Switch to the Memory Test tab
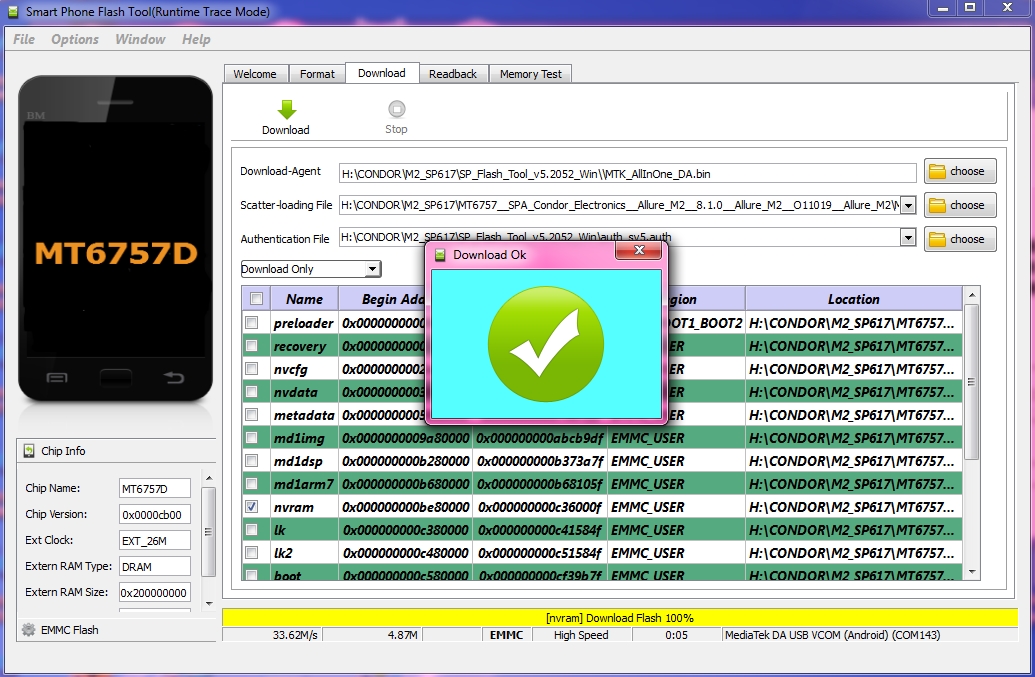This screenshot has height=677, width=1035. tap(530, 74)
